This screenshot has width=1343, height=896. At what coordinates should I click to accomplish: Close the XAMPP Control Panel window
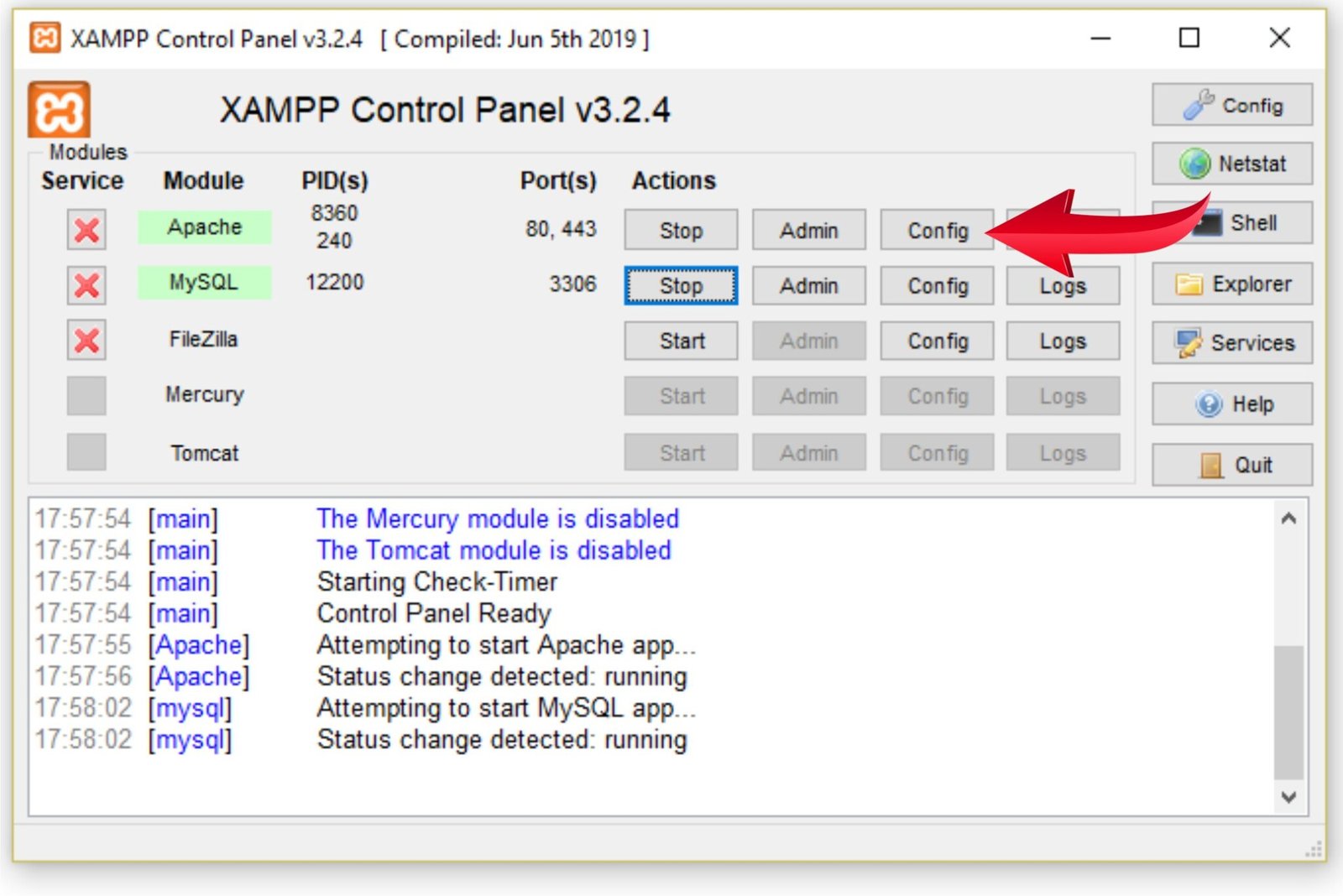click(1279, 38)
